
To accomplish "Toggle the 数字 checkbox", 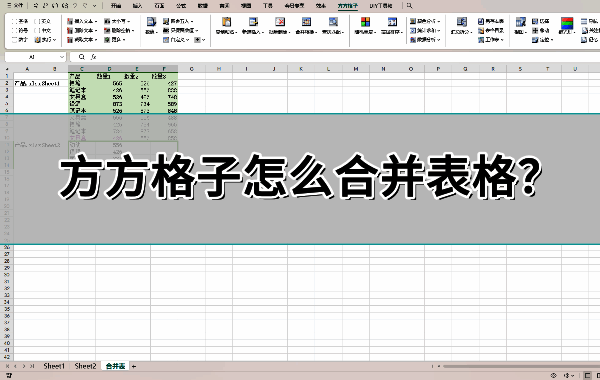I will pos(14,39).
